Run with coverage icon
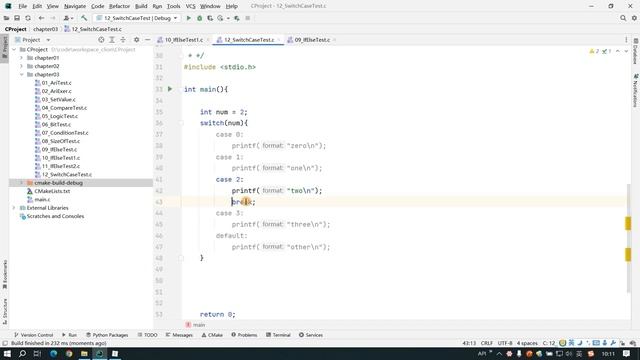Viewport: 640px width, 360px height. pos(210,18)
